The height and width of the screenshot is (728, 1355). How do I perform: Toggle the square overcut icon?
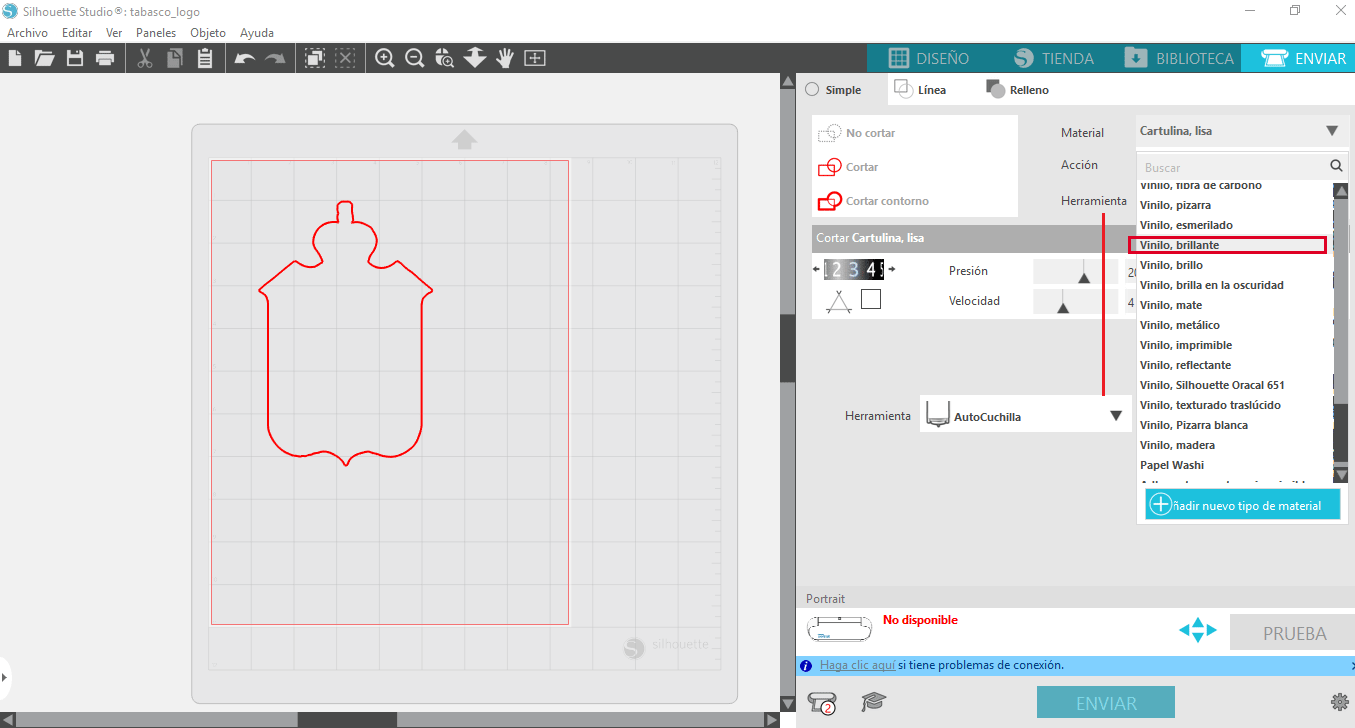tap(871, 299)
